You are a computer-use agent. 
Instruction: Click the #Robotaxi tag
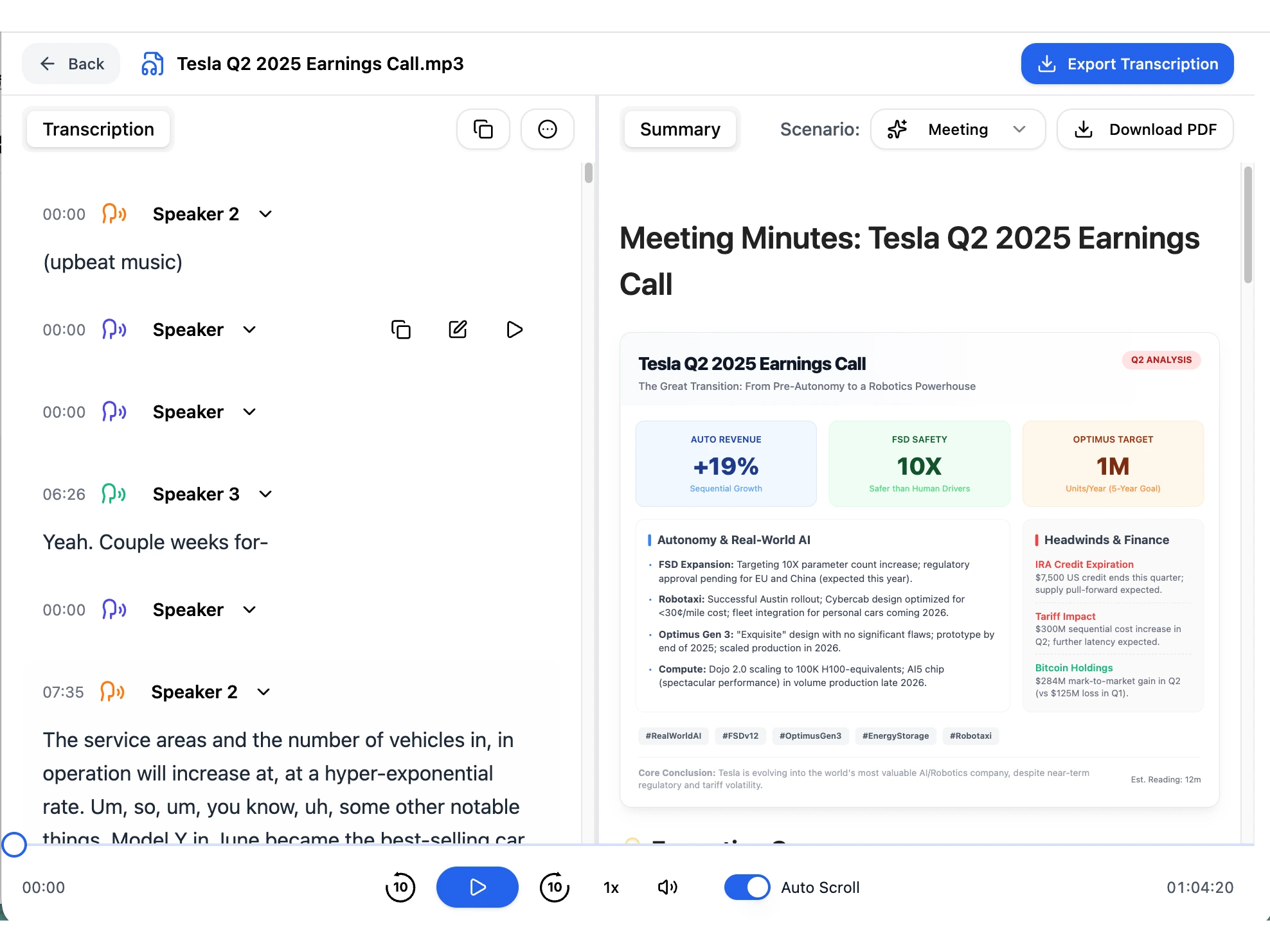point(970,736)
